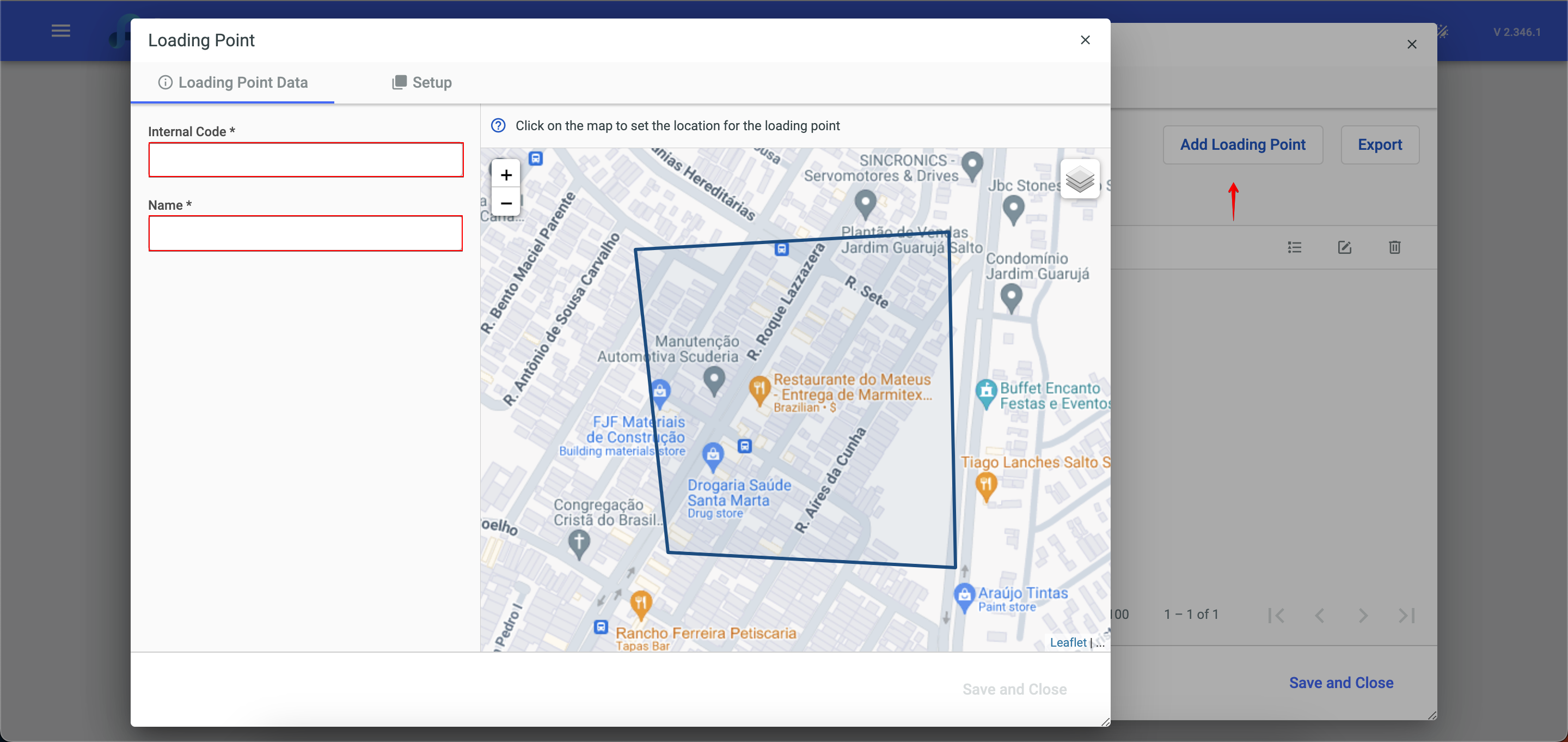The image size is (1568, 742).
Task: Click the trash delete icon
Action: pyautogui.click(x=1394, y=247)
